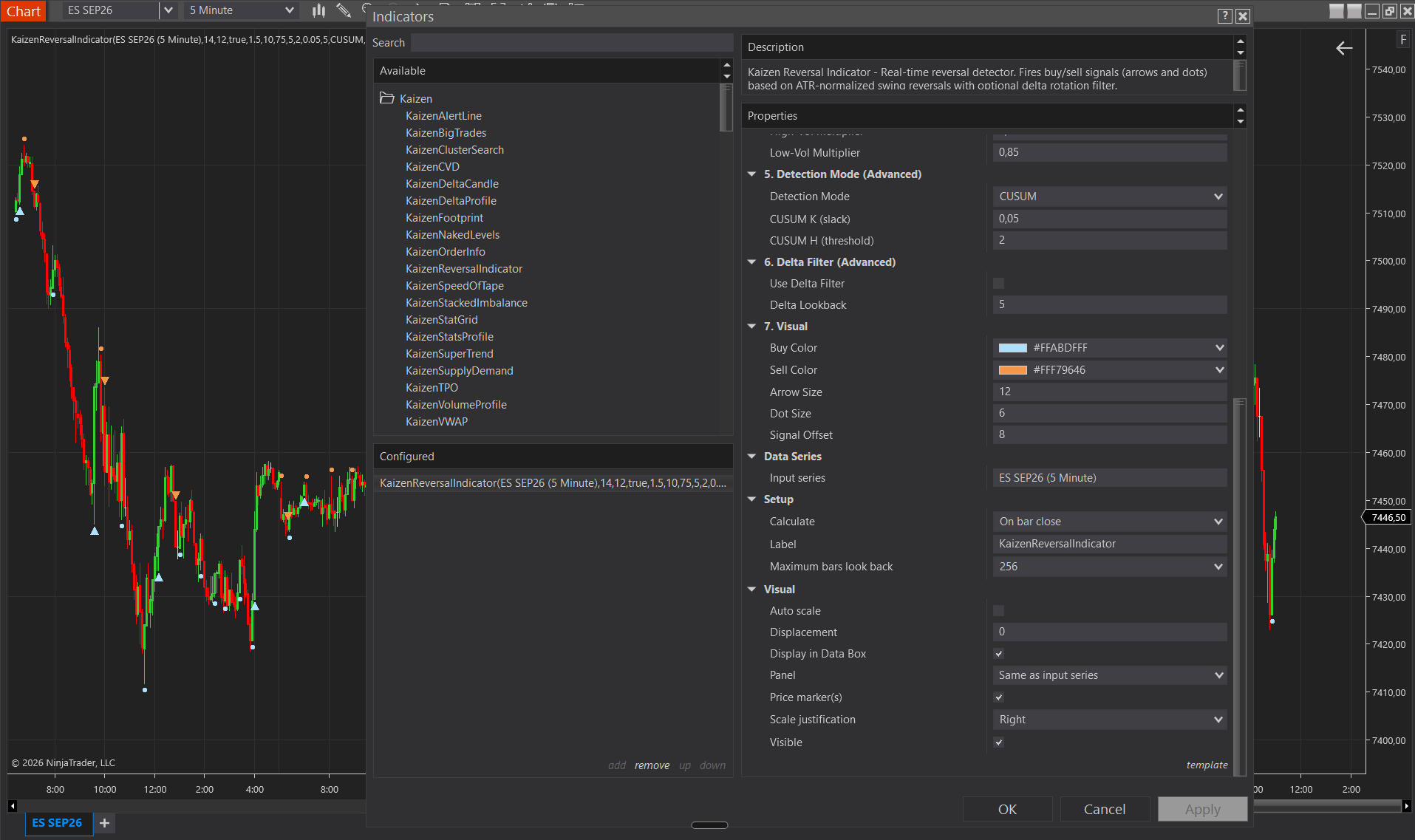The width and height of the screenshot is (1415, 840).
Task: Select KaizenFootprint indicator
Action: click(x=444, y=218)
